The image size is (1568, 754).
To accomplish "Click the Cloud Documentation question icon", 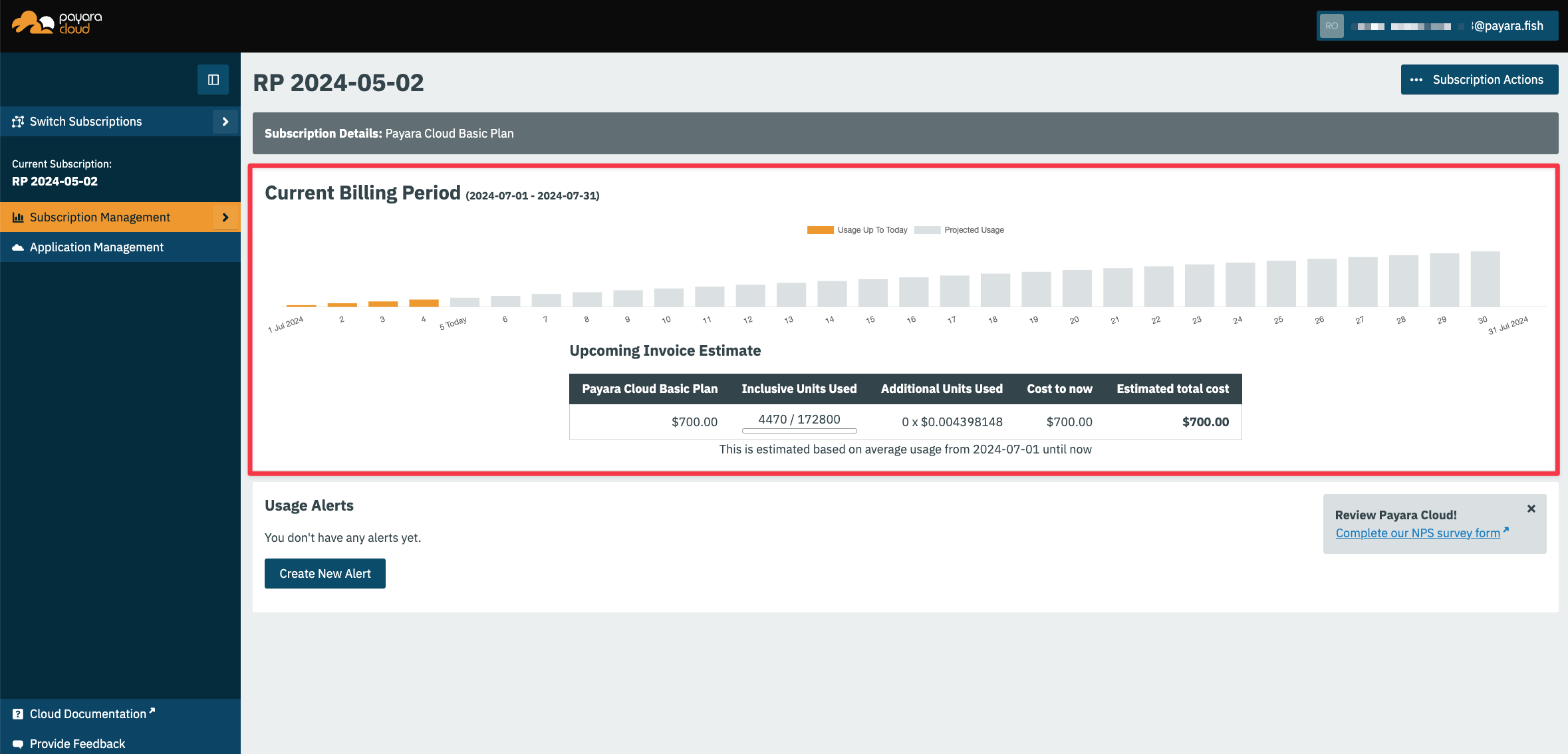I will [x=18, y=714].
